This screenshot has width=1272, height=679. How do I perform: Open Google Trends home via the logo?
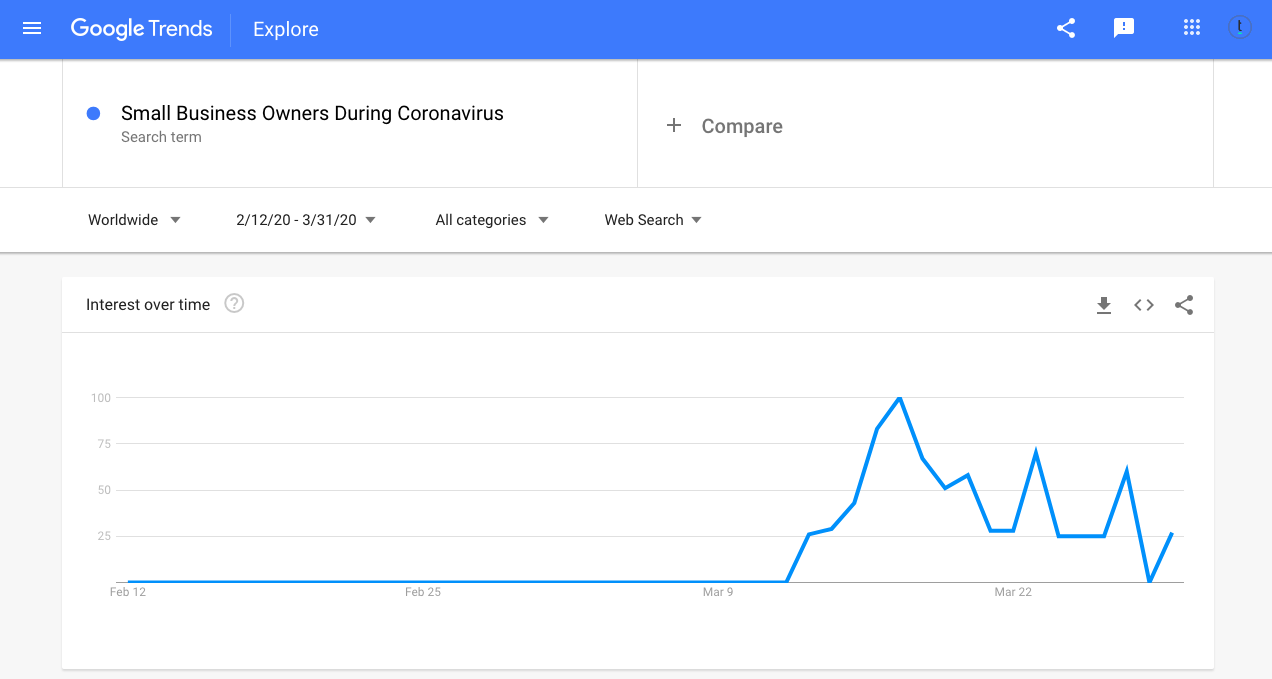click(x=141, y=29)
